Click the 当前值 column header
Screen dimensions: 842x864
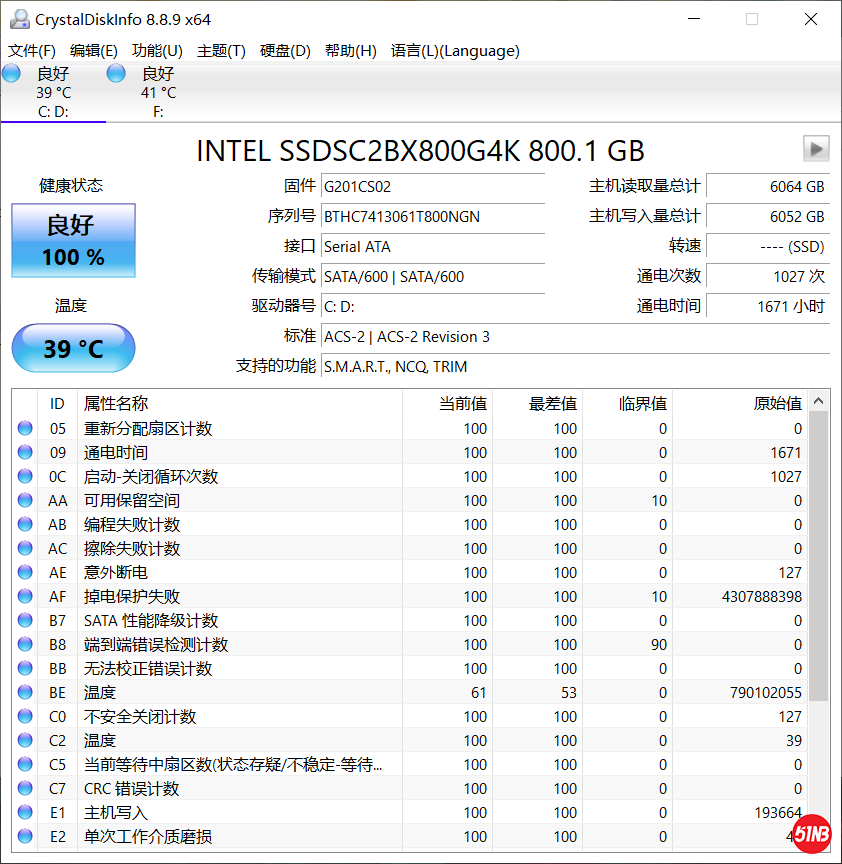pyautogui.click(x=447, y=403)
